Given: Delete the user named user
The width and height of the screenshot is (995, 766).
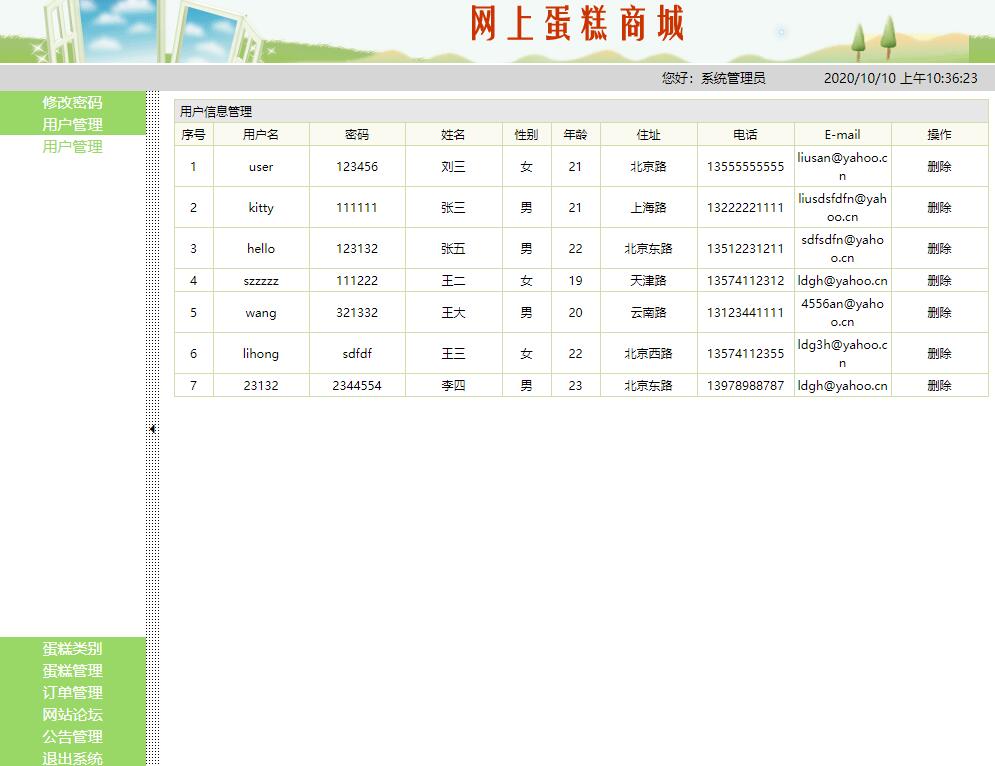Looking at the screenshot, I should coord(937,166).
